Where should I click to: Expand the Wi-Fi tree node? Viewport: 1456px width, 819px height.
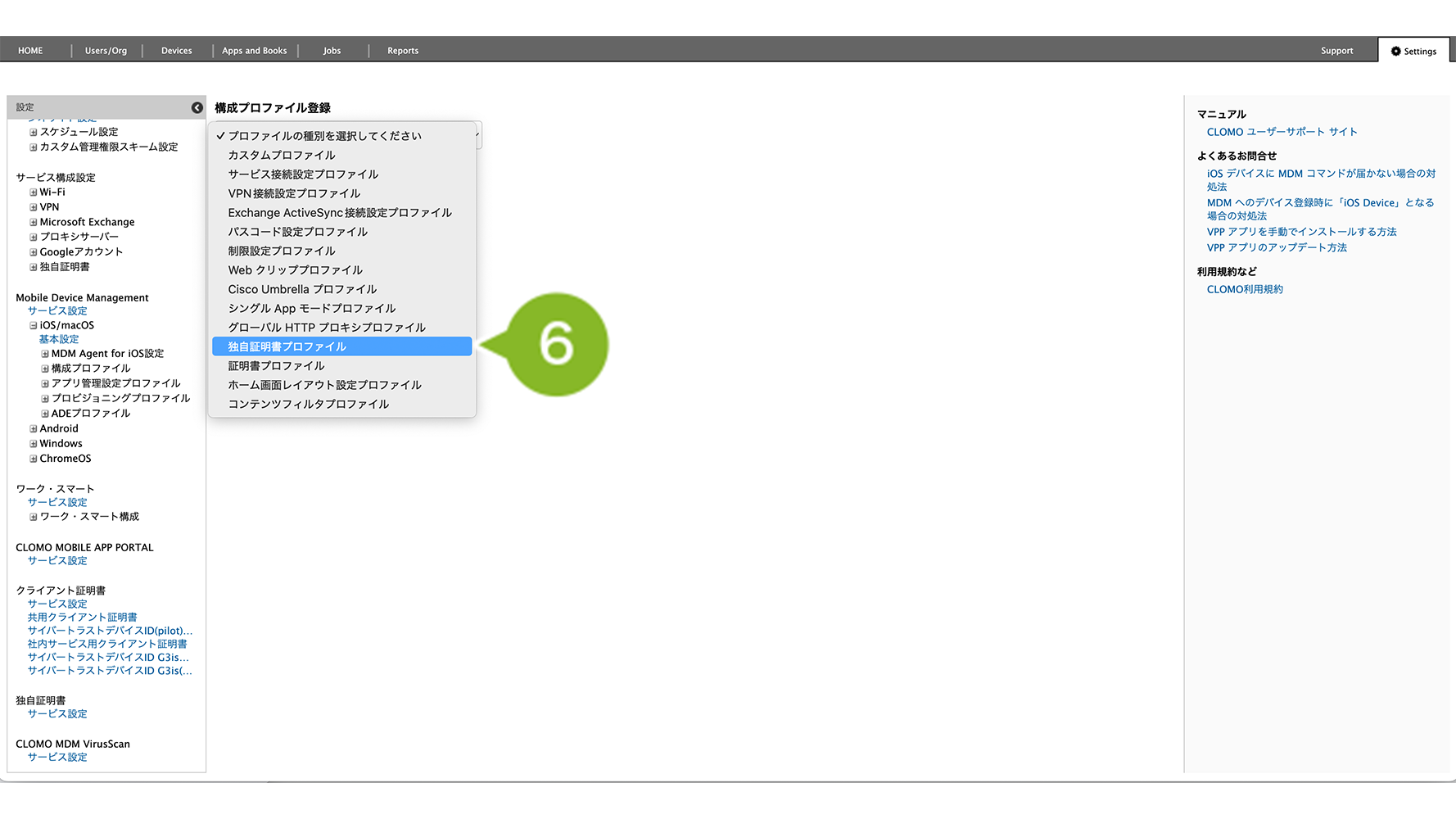tap(34, 192)
